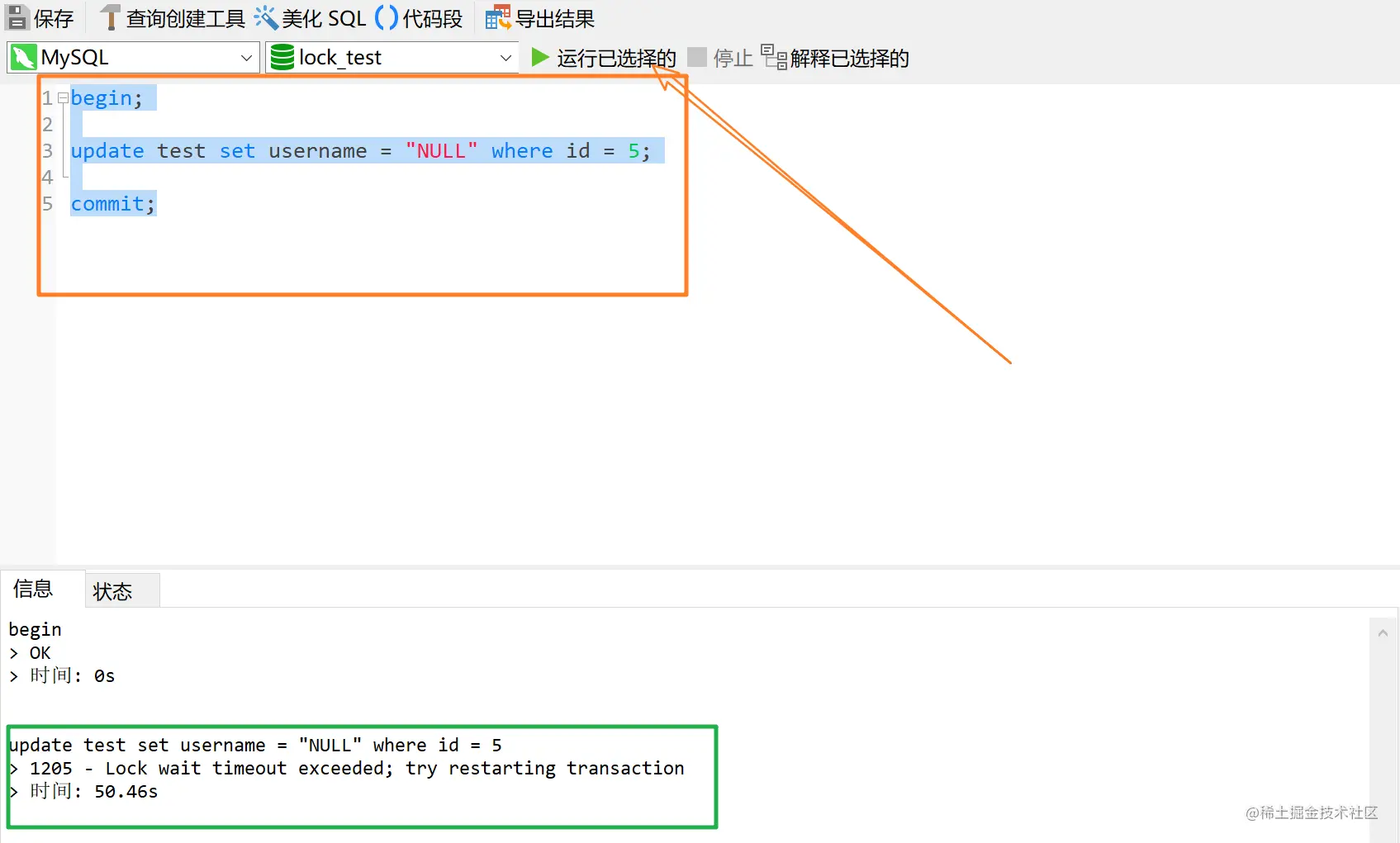Viewport: 1400px width, 843px height.
Task: Click line number 2 in the gutter
Action: pyautogui.click(x=47, y=125)
